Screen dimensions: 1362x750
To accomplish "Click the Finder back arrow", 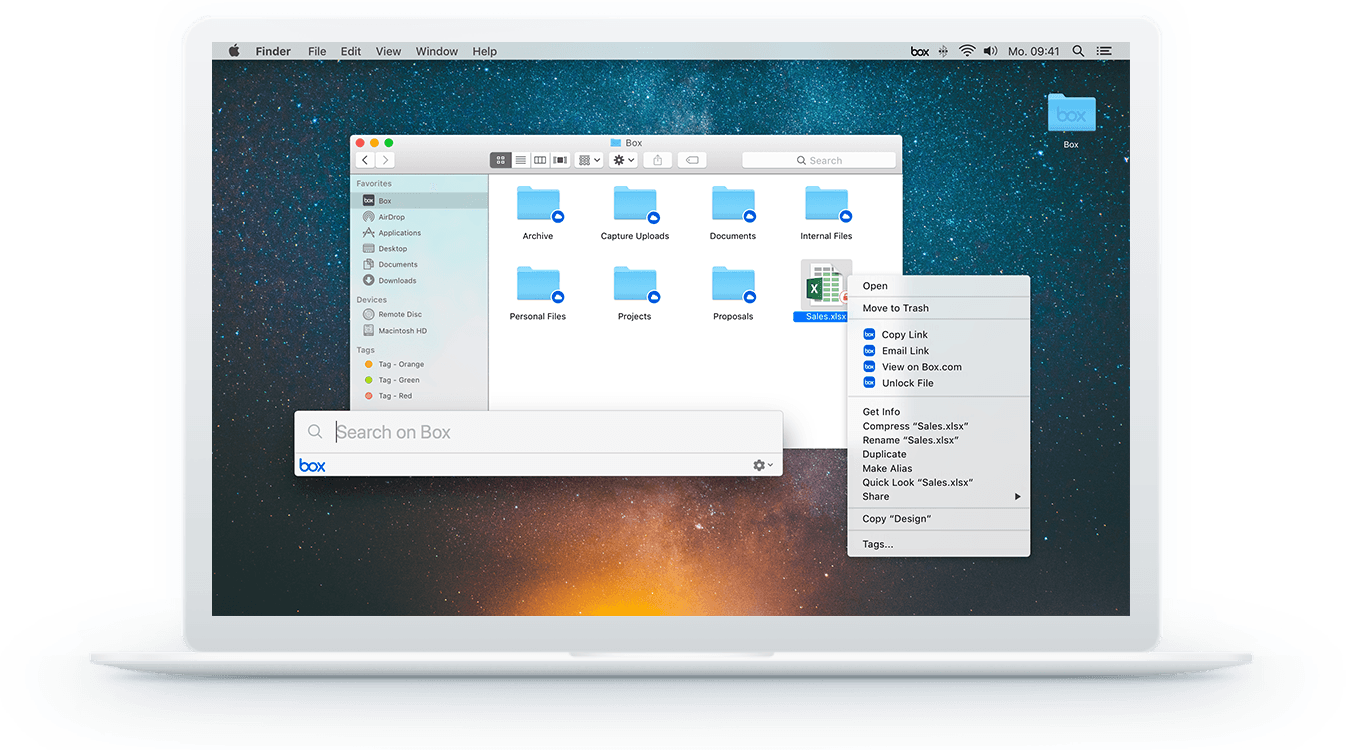I will [365, 160].
